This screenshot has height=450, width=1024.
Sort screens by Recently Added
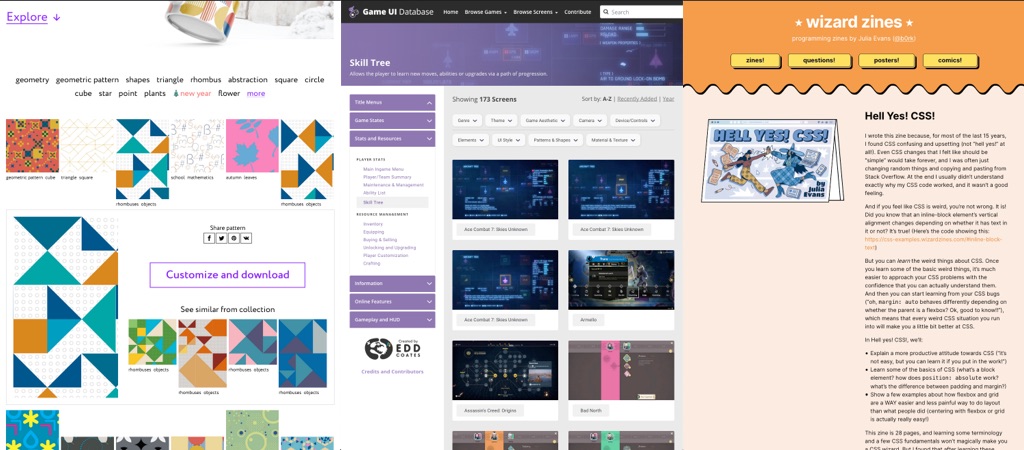coord(637,99)
